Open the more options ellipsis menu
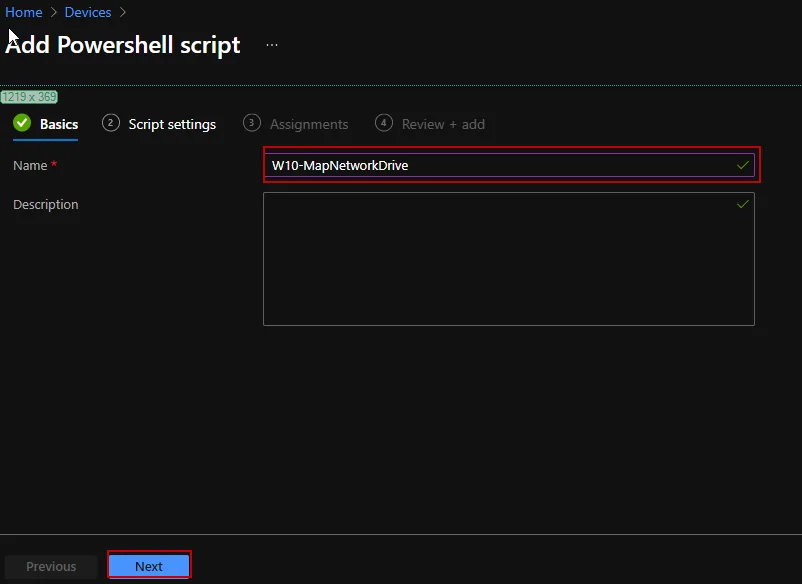 pos(272,45)
